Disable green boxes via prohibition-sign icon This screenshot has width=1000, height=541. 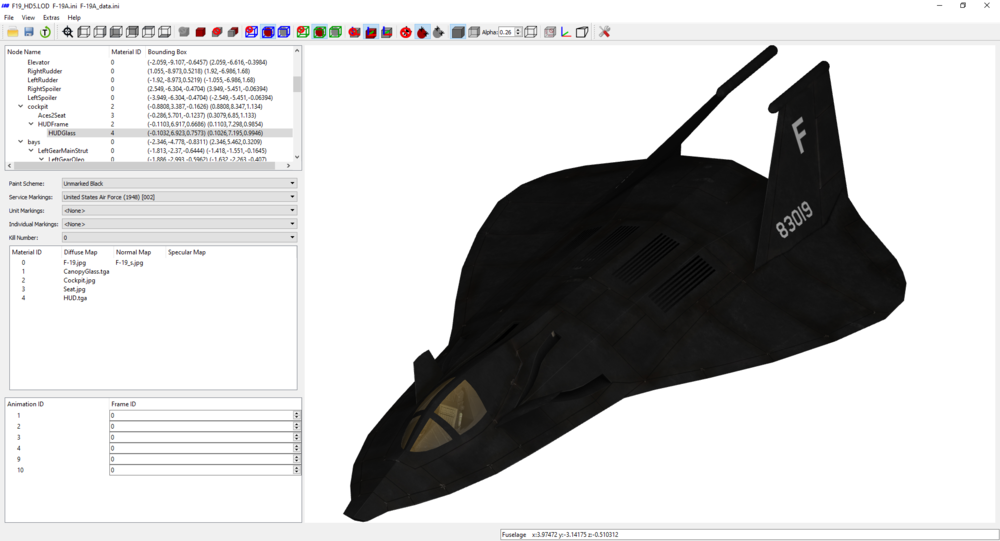[x=303, y=32]
